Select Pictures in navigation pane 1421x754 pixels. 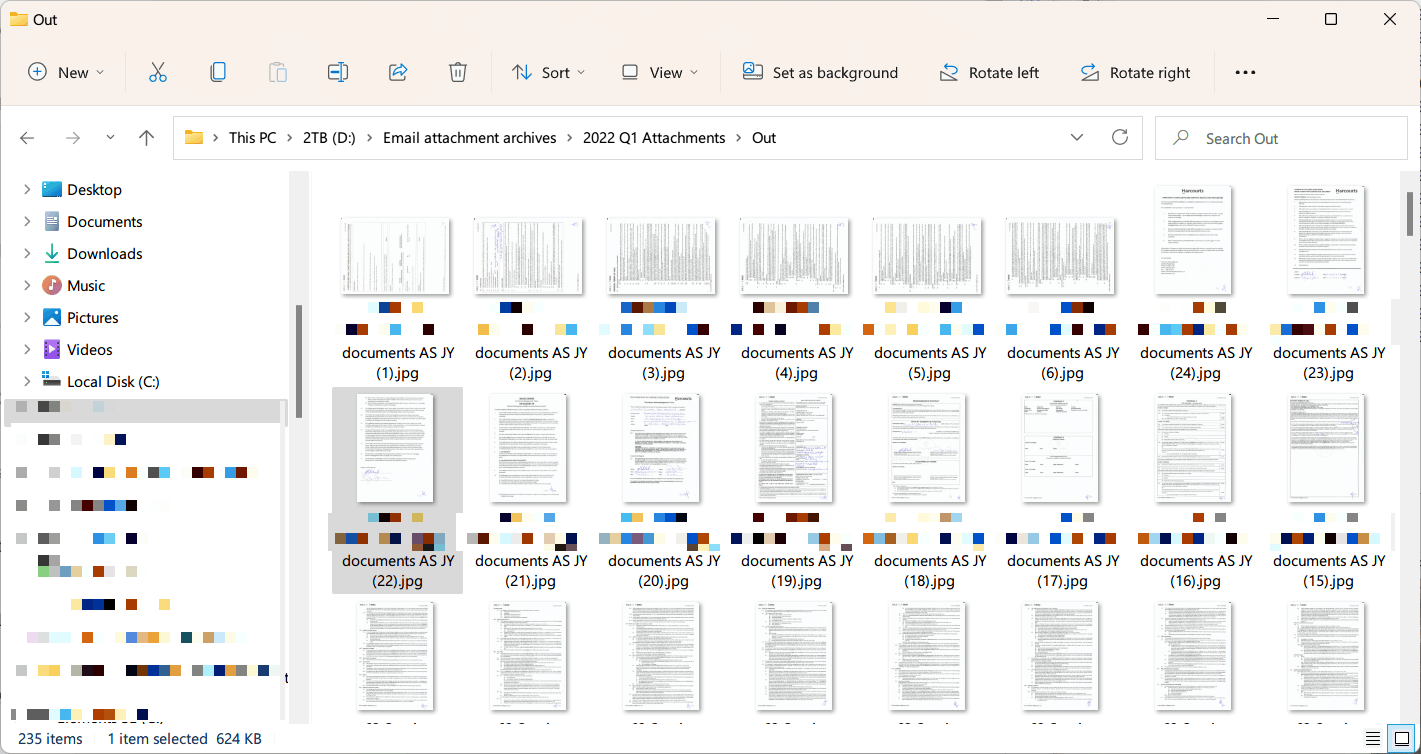[92, 318]
